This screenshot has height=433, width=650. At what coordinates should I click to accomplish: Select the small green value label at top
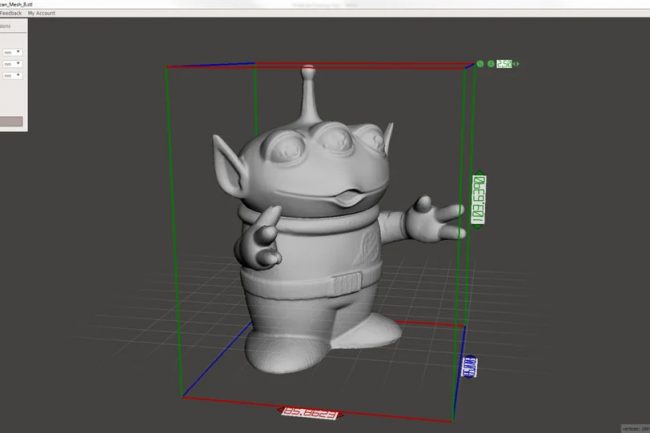(505, 64)
